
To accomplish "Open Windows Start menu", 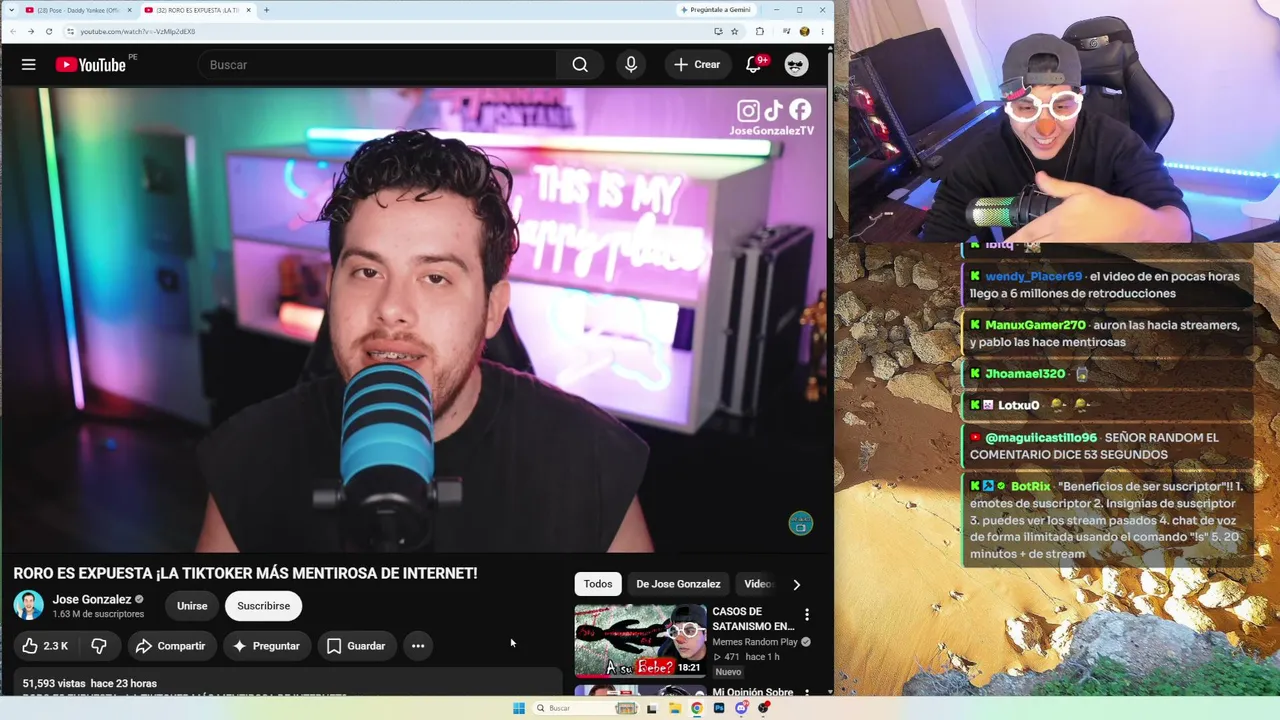I will tap(518, 708).
